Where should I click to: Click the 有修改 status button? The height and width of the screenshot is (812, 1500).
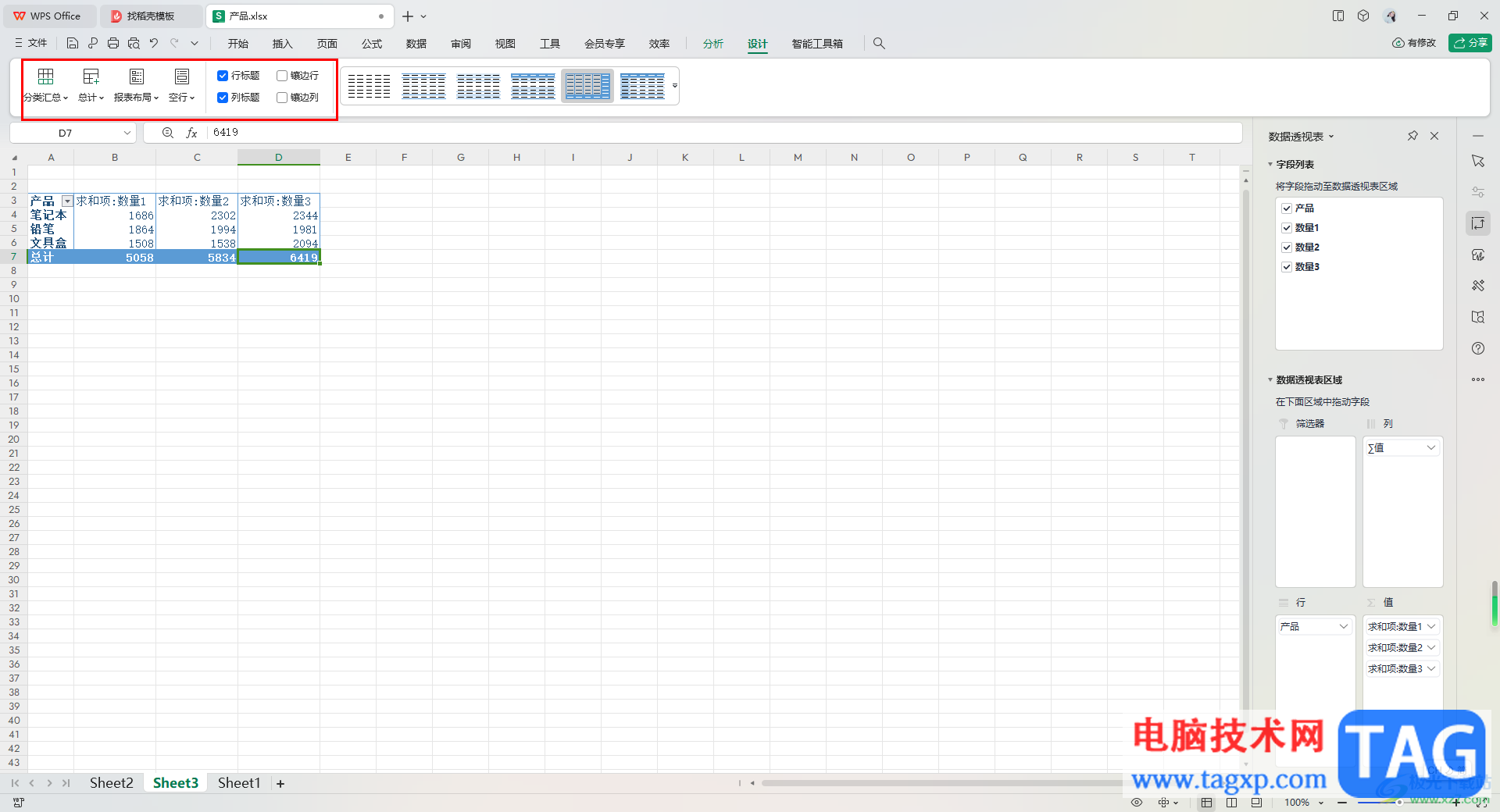[1414, 43]
